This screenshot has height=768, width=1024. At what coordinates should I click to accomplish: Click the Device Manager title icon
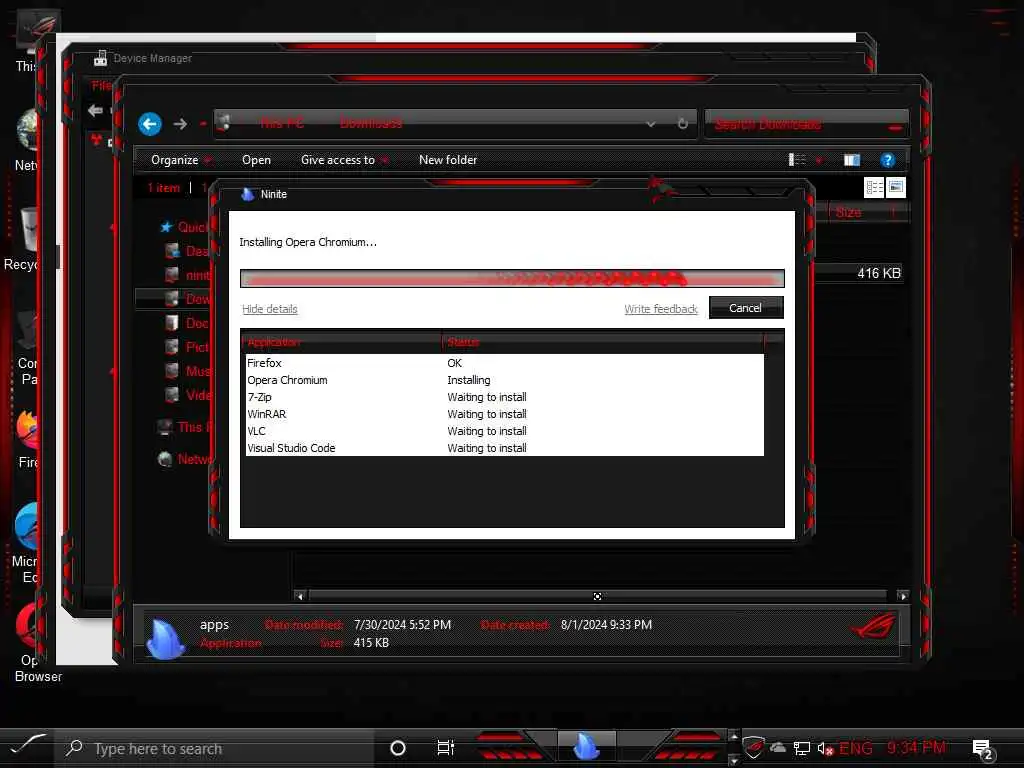100,58
